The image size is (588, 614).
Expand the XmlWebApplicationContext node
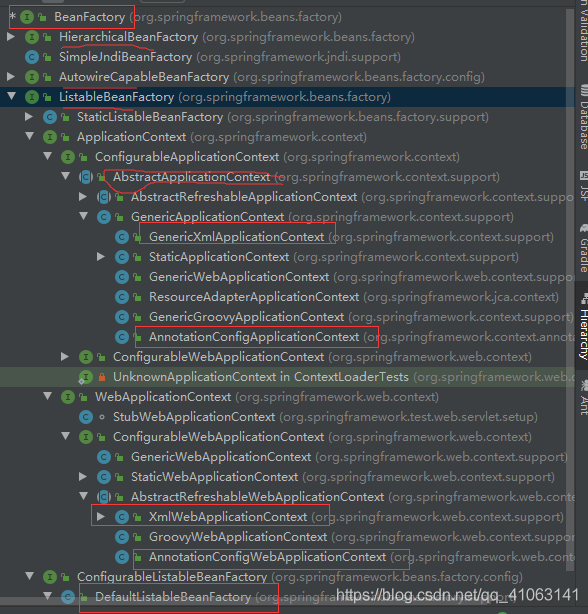[x=101, y=516]
